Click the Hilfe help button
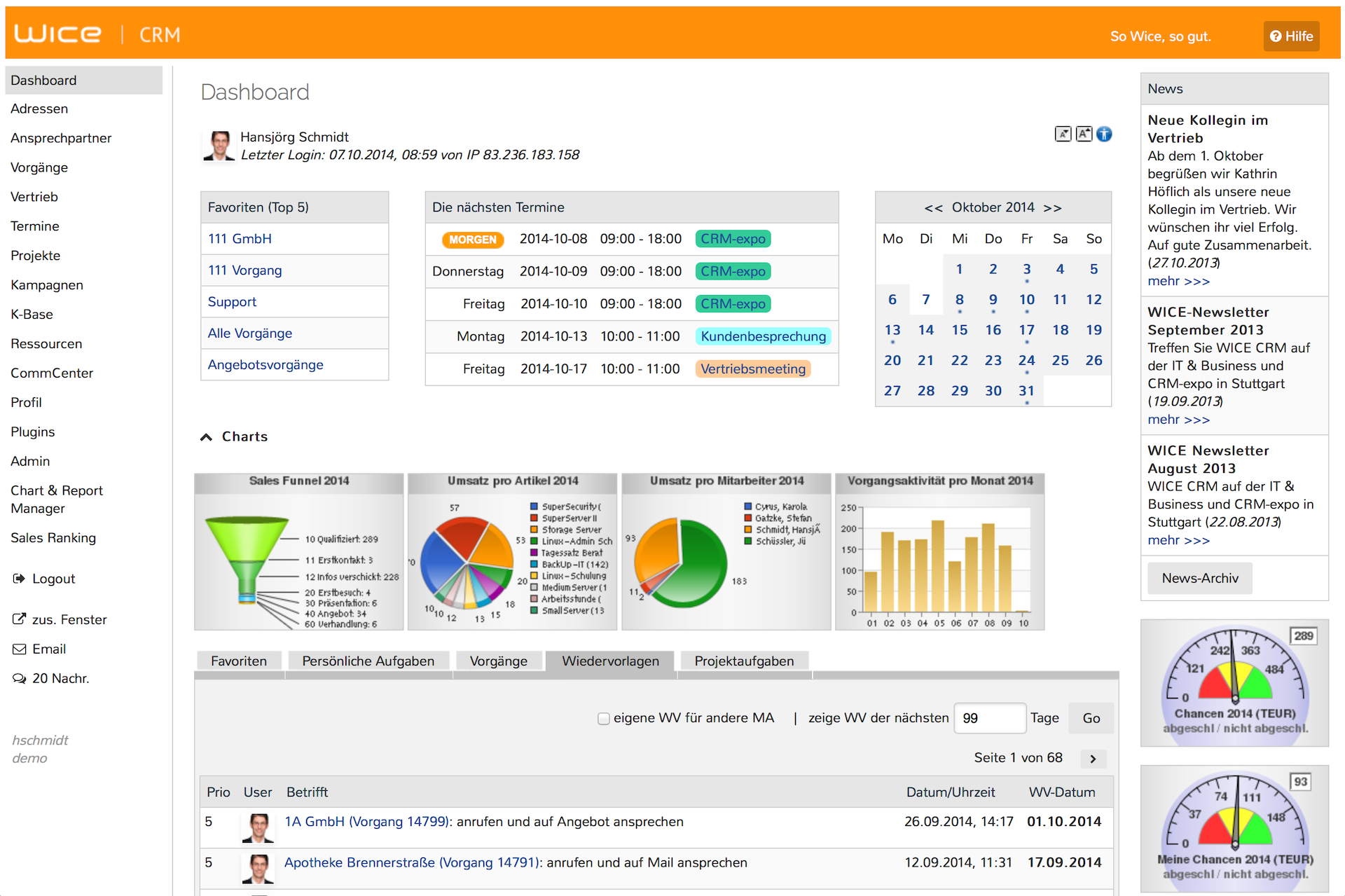 point(1291,36)
